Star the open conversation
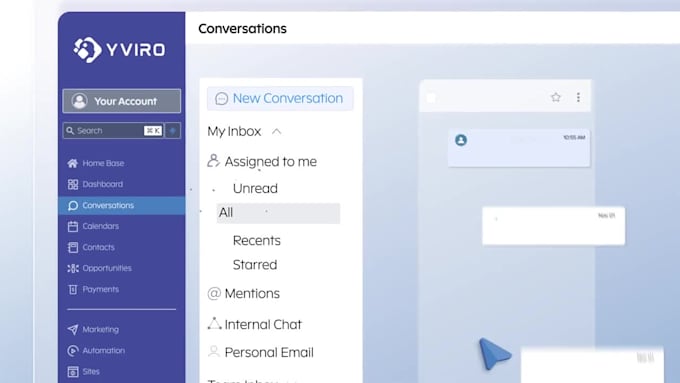This screenshot has height=383, width=680. 556,97
